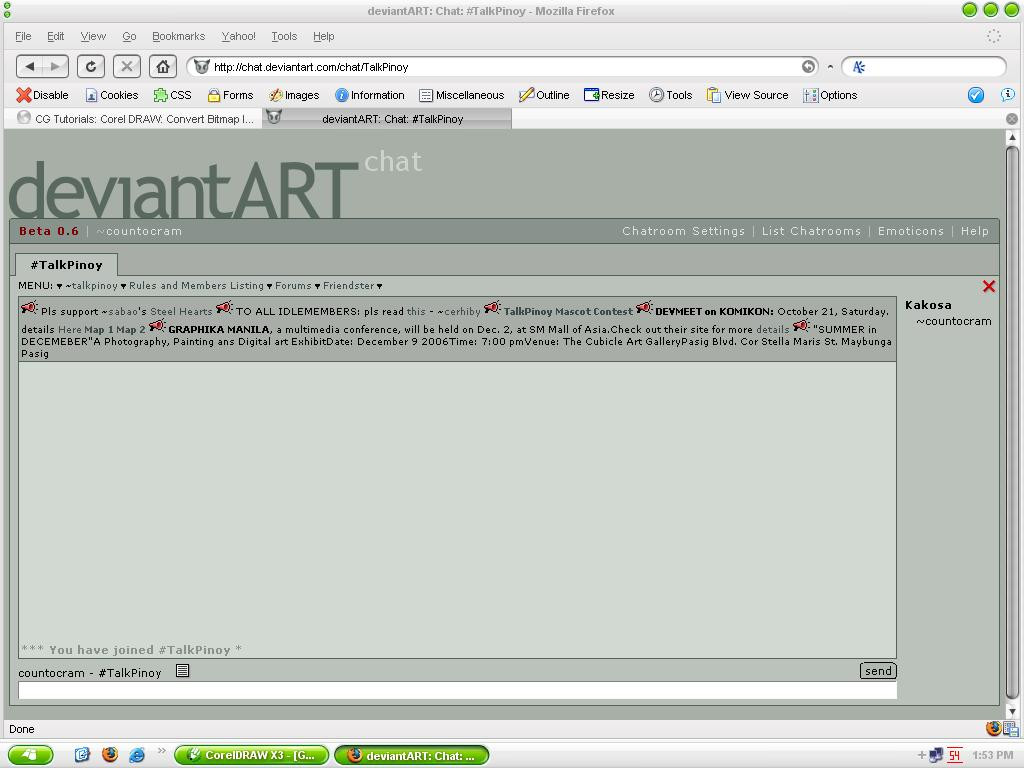Click the Go arrow in the address bar
The width and height of the screenshot is (1024, 768).
[x=808, y=67]
